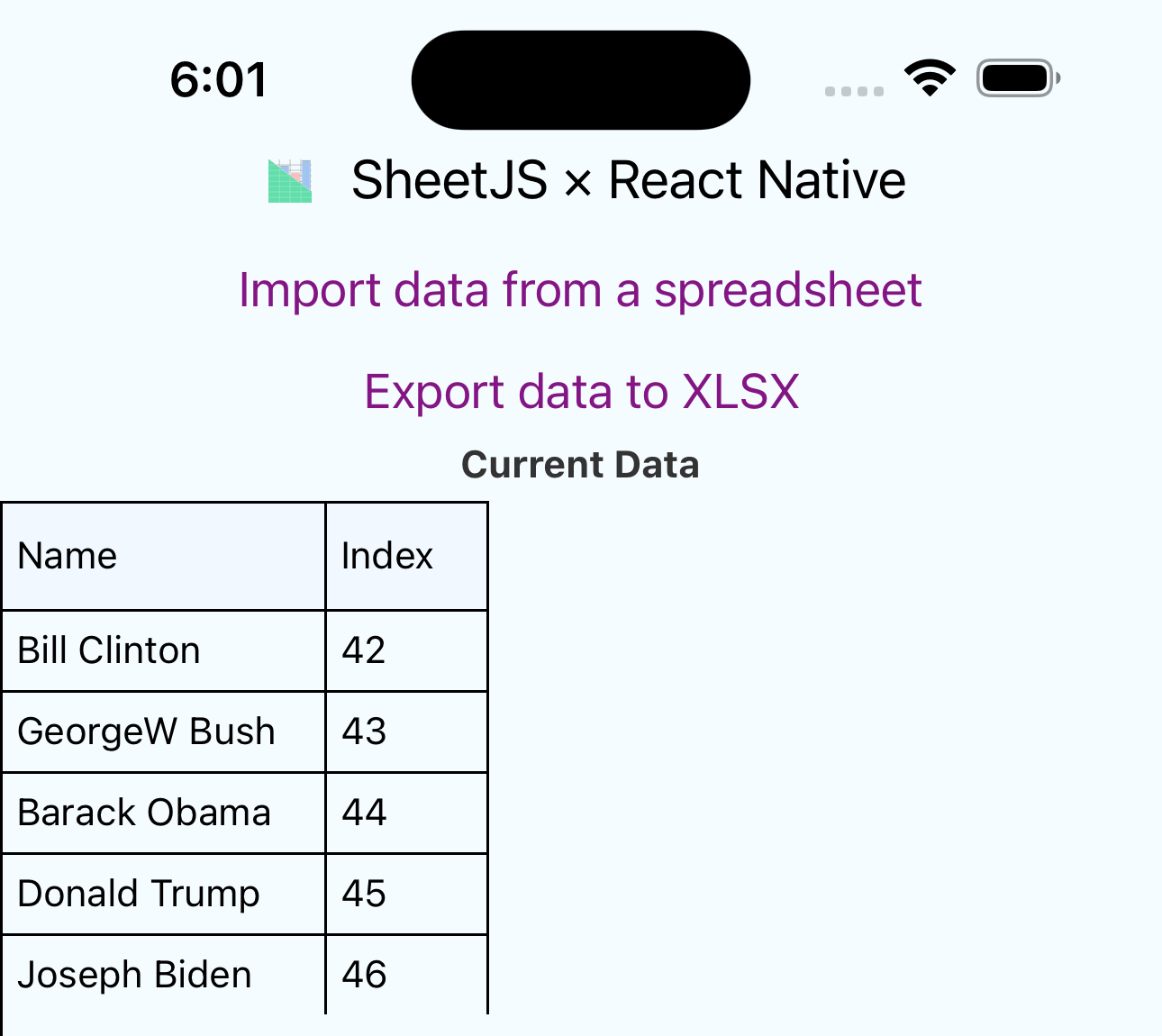Click the Index column header cell
This screenshot has width=1162, height=1036.
405,556
